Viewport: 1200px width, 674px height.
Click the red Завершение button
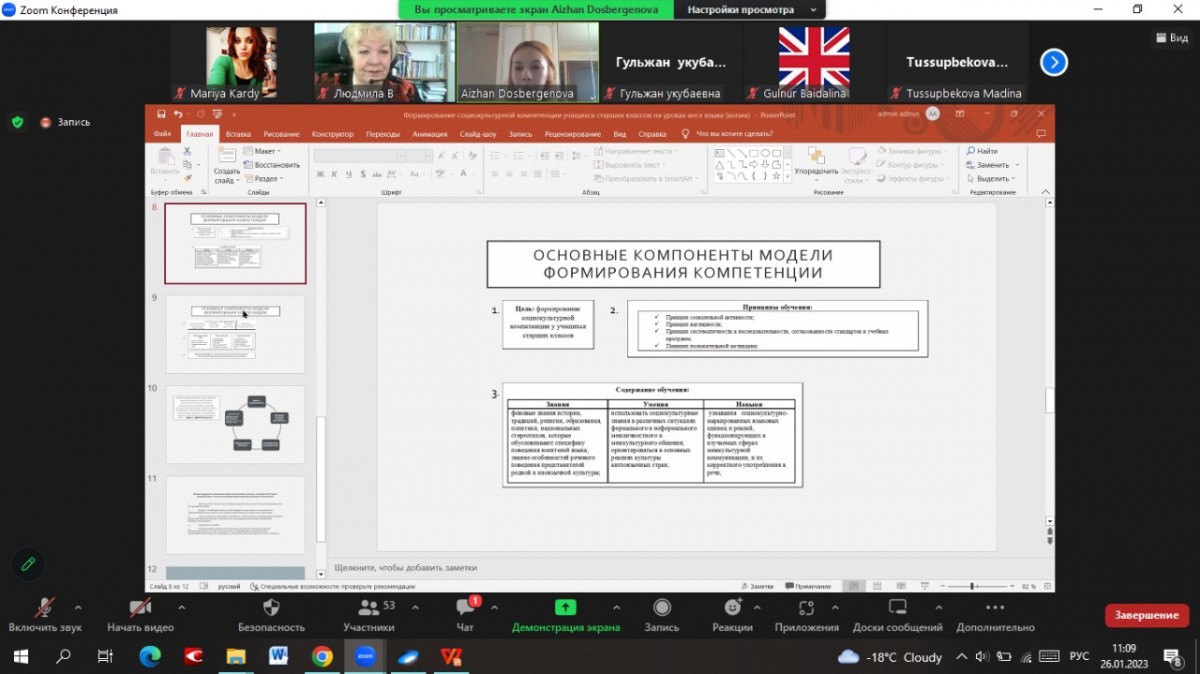1146,615
